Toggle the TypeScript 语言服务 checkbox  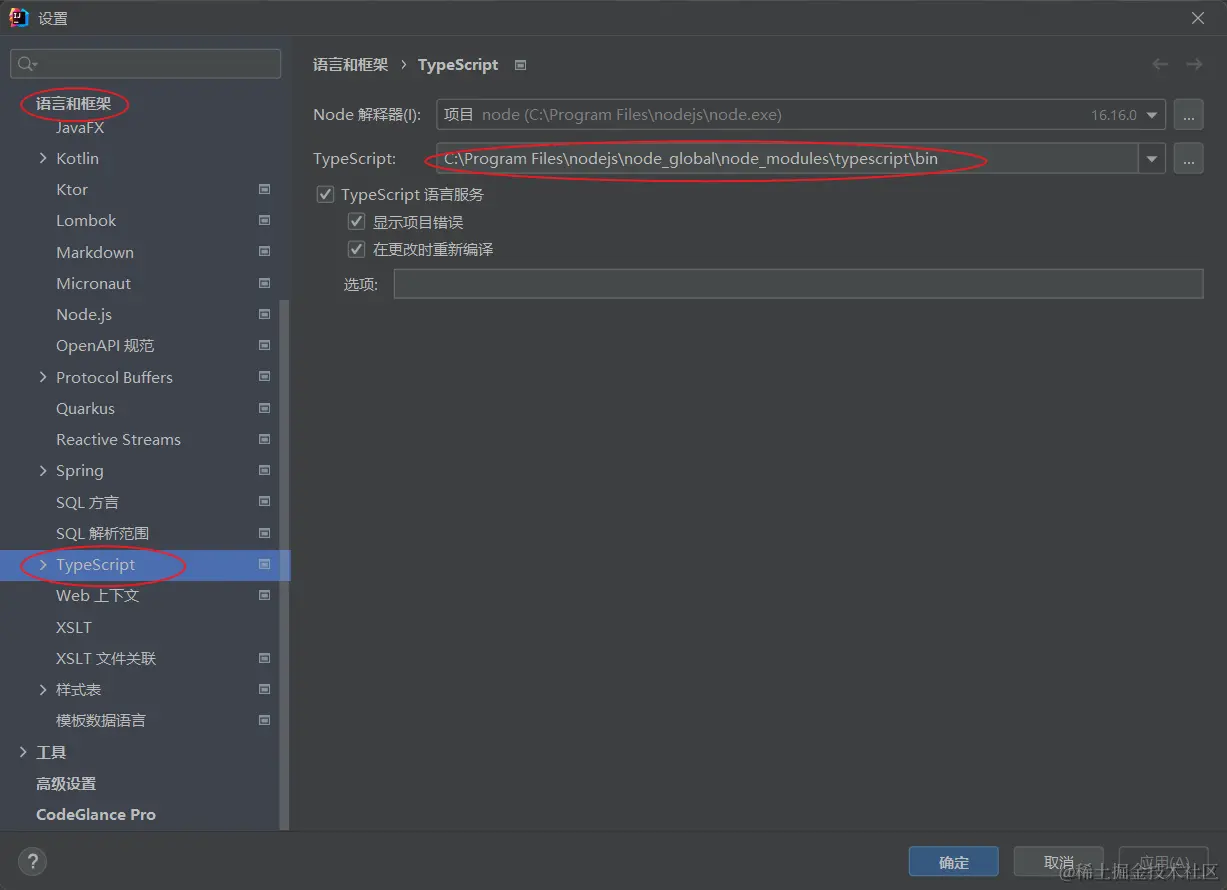click(x=325, y=195)
